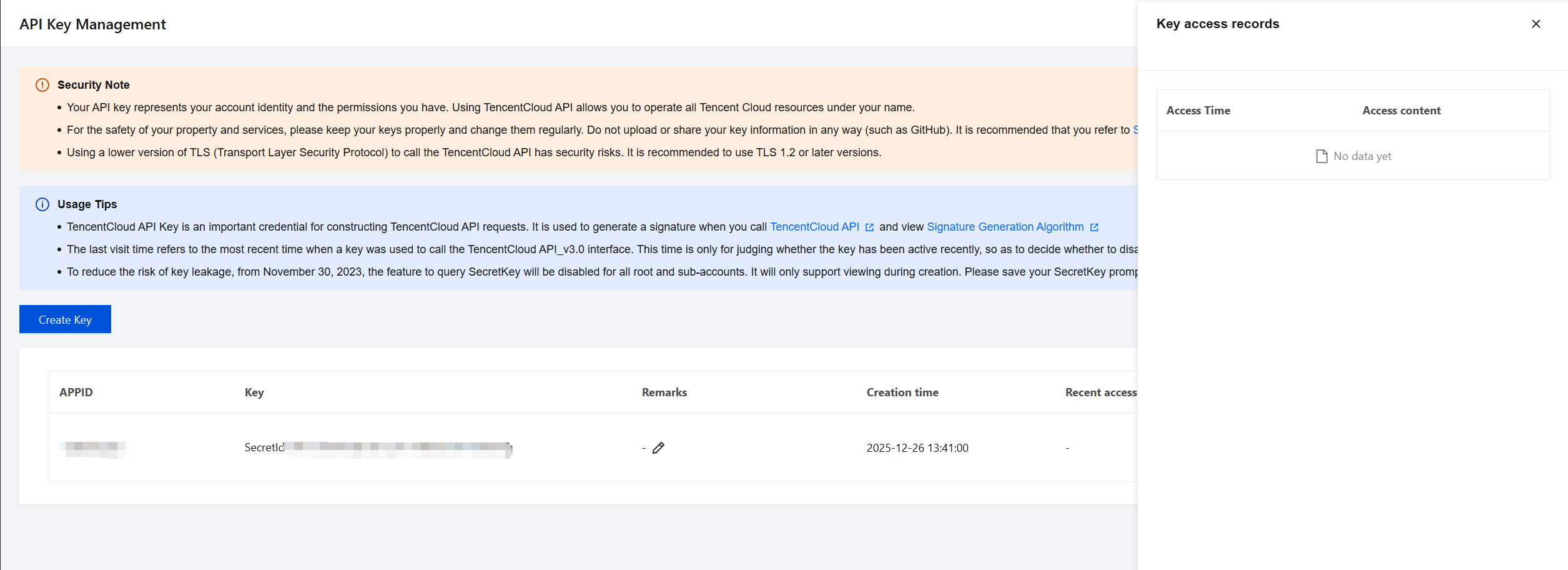
Task: Close the Key access records panel
Action: [1536, 24]
